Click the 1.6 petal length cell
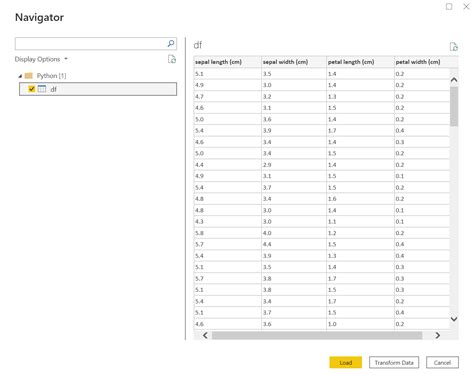Image resolution: width=474 pixels, height=377 pixels. (360, 199)
